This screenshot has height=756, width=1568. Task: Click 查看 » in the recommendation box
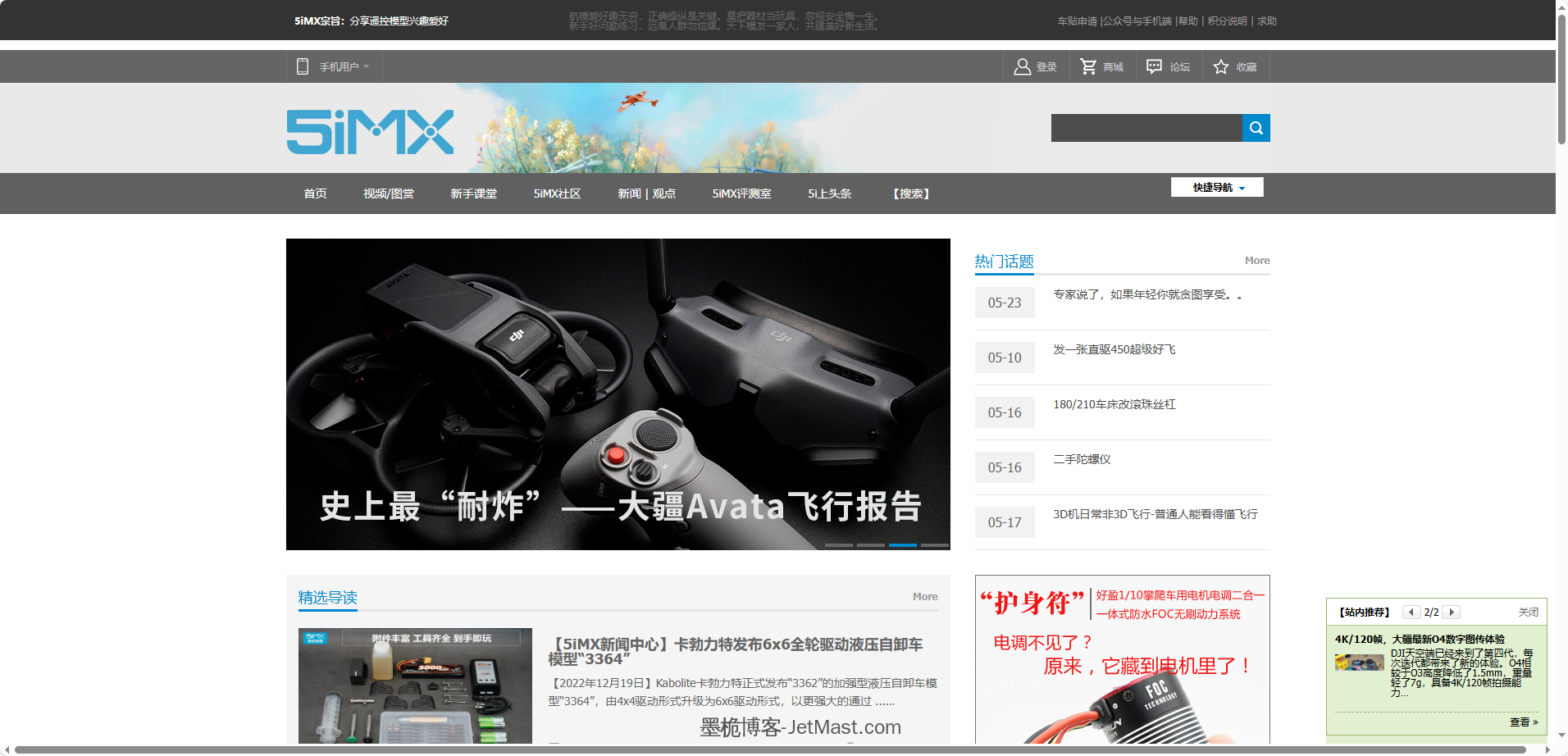pyautogui.click(x=1524, y=722)
